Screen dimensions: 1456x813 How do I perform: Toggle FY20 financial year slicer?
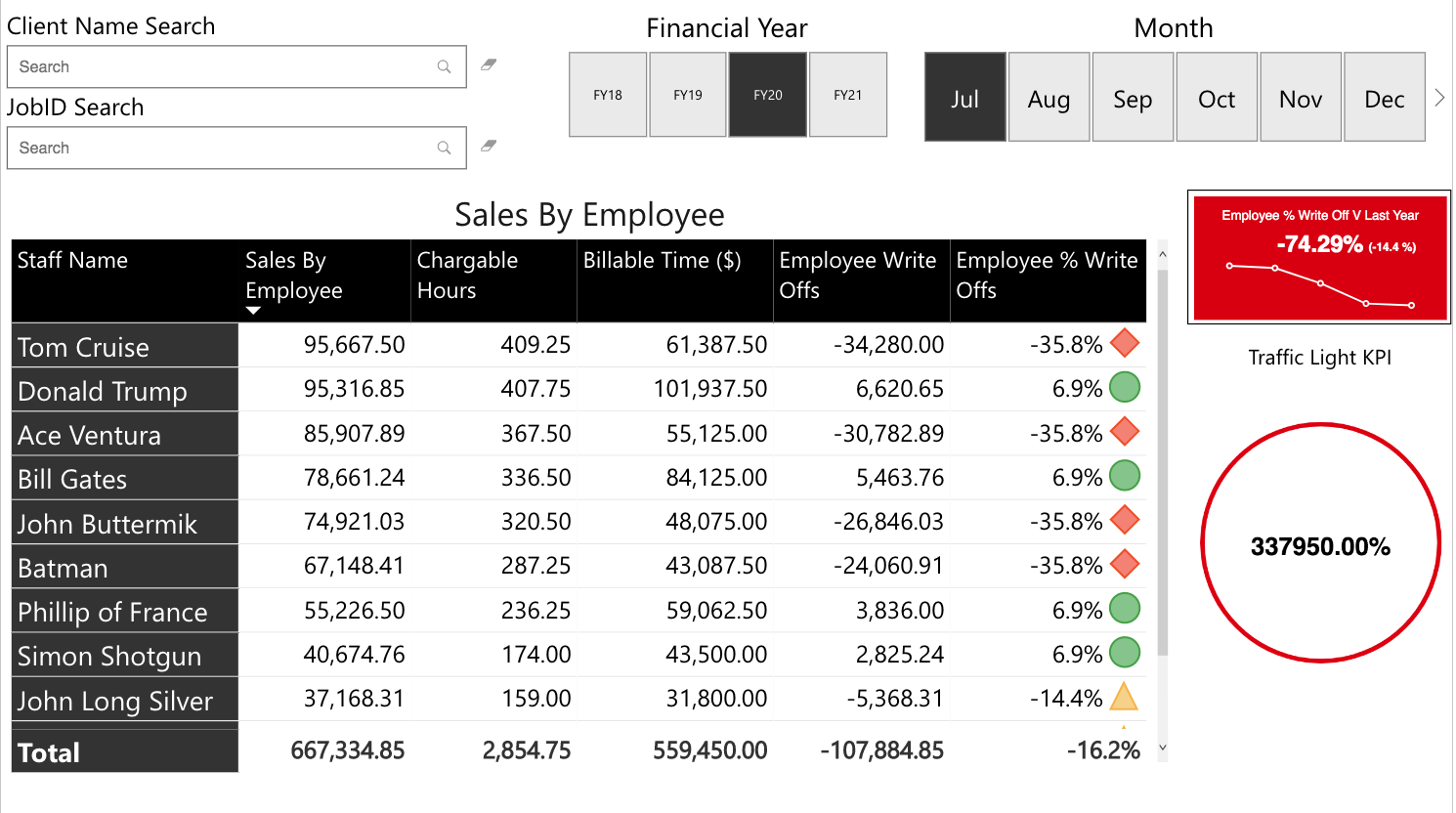[768, 95]
